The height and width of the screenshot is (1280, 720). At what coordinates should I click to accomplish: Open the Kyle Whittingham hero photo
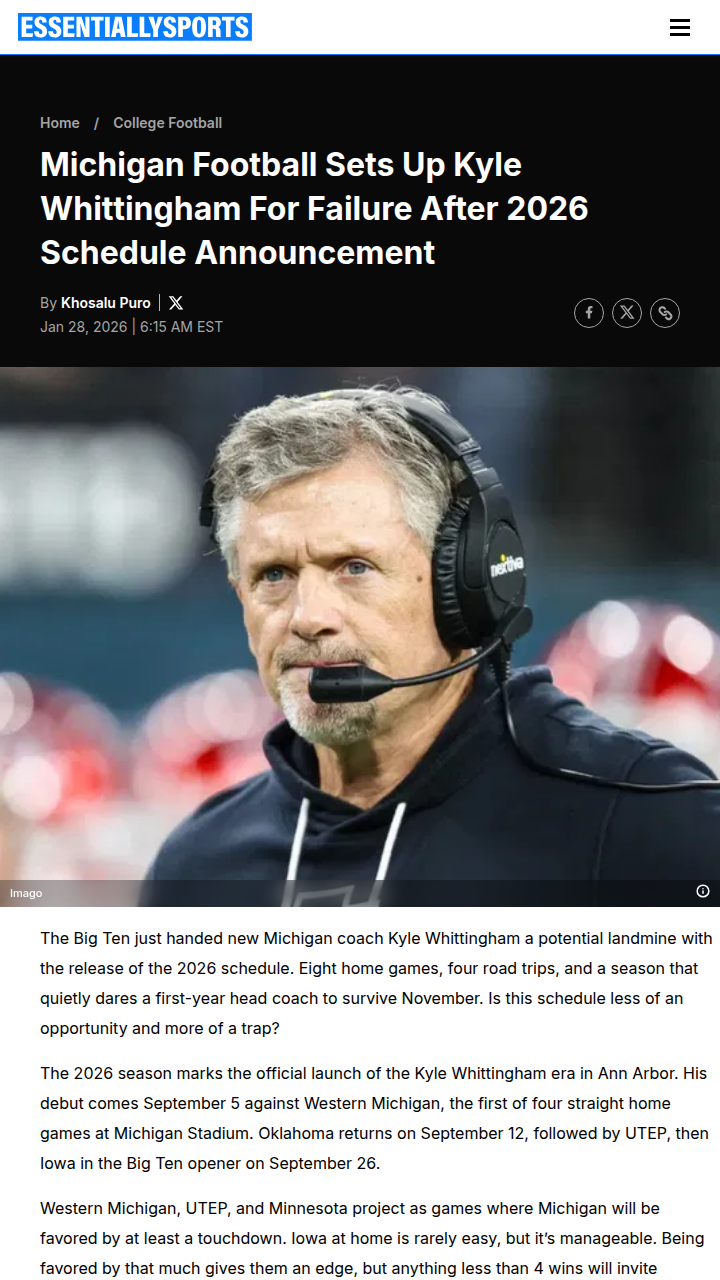(x=360, y=636)
